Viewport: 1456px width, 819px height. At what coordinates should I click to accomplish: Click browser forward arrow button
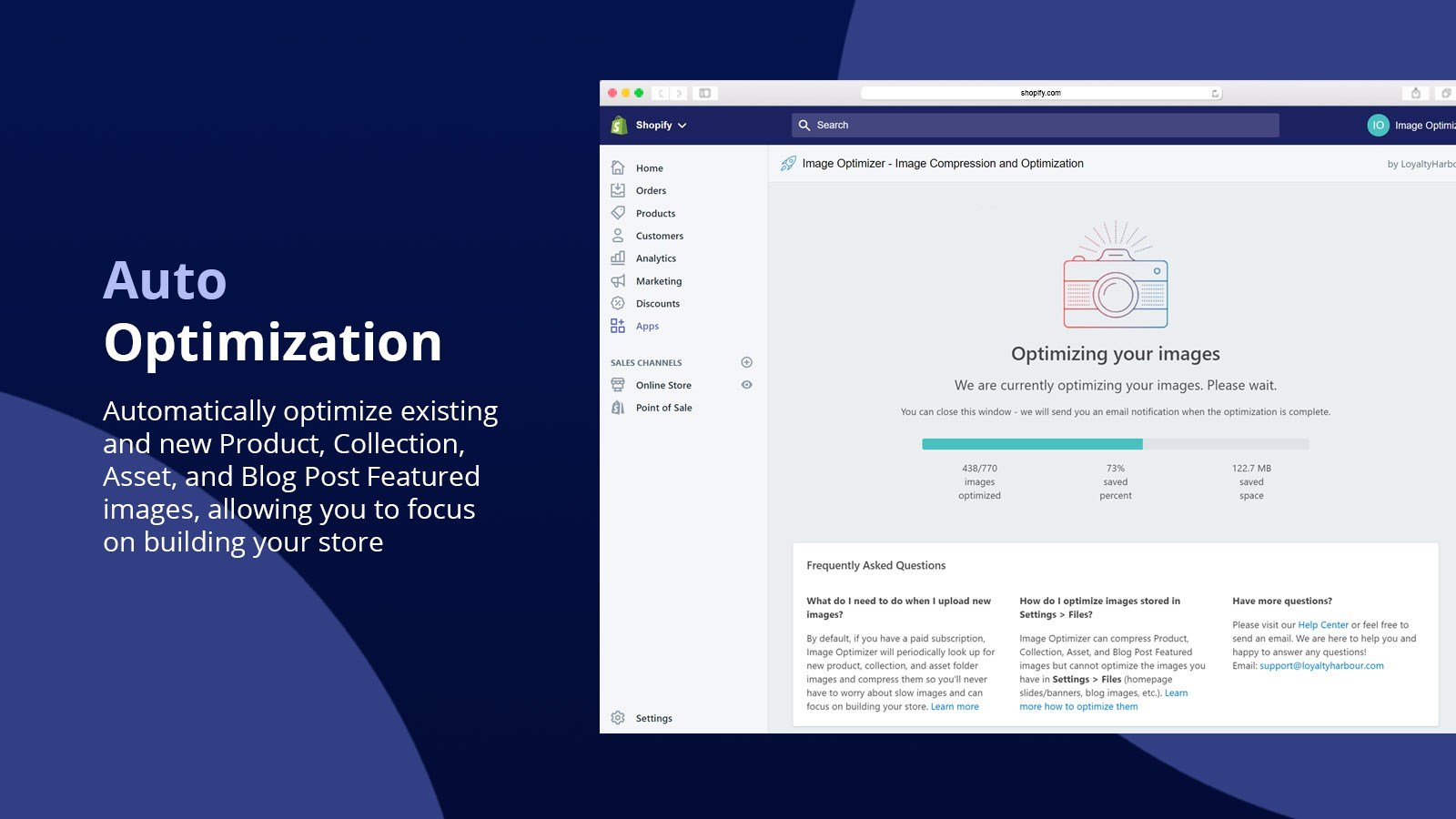(679, 93)
